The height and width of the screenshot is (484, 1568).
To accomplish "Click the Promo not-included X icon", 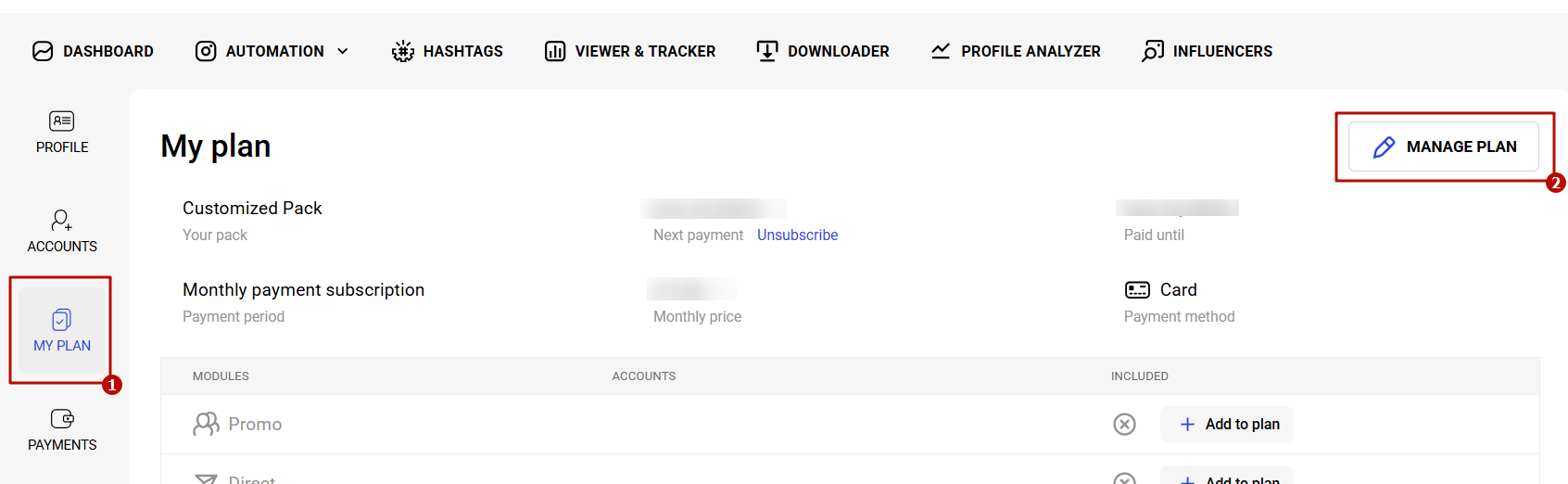I will tap(1124, 425).
